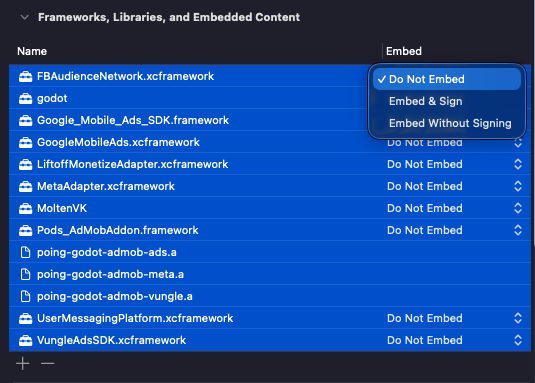Click poing-godot-admob-meta.a file icon
The width and height of the screenshot is (535, 383).
click(26, 274)
